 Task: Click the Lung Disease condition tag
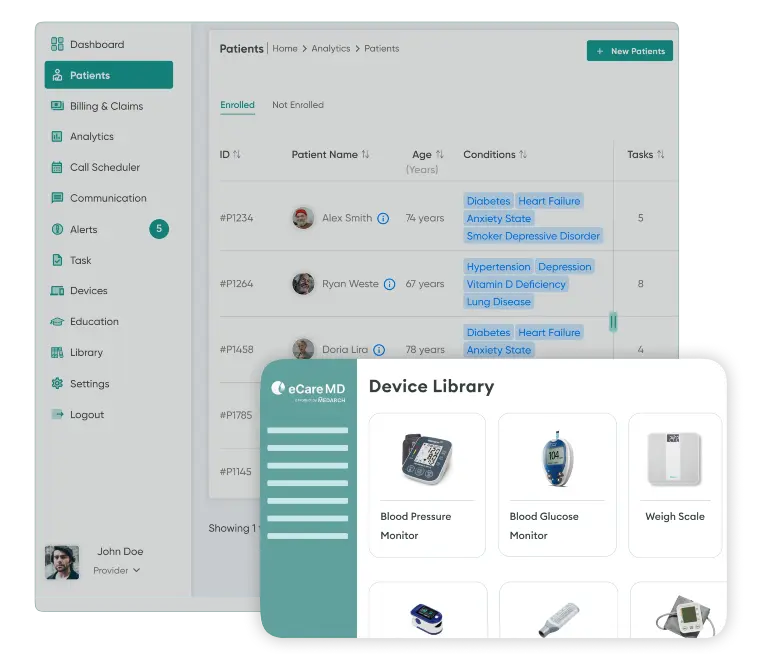pos(498,302)
